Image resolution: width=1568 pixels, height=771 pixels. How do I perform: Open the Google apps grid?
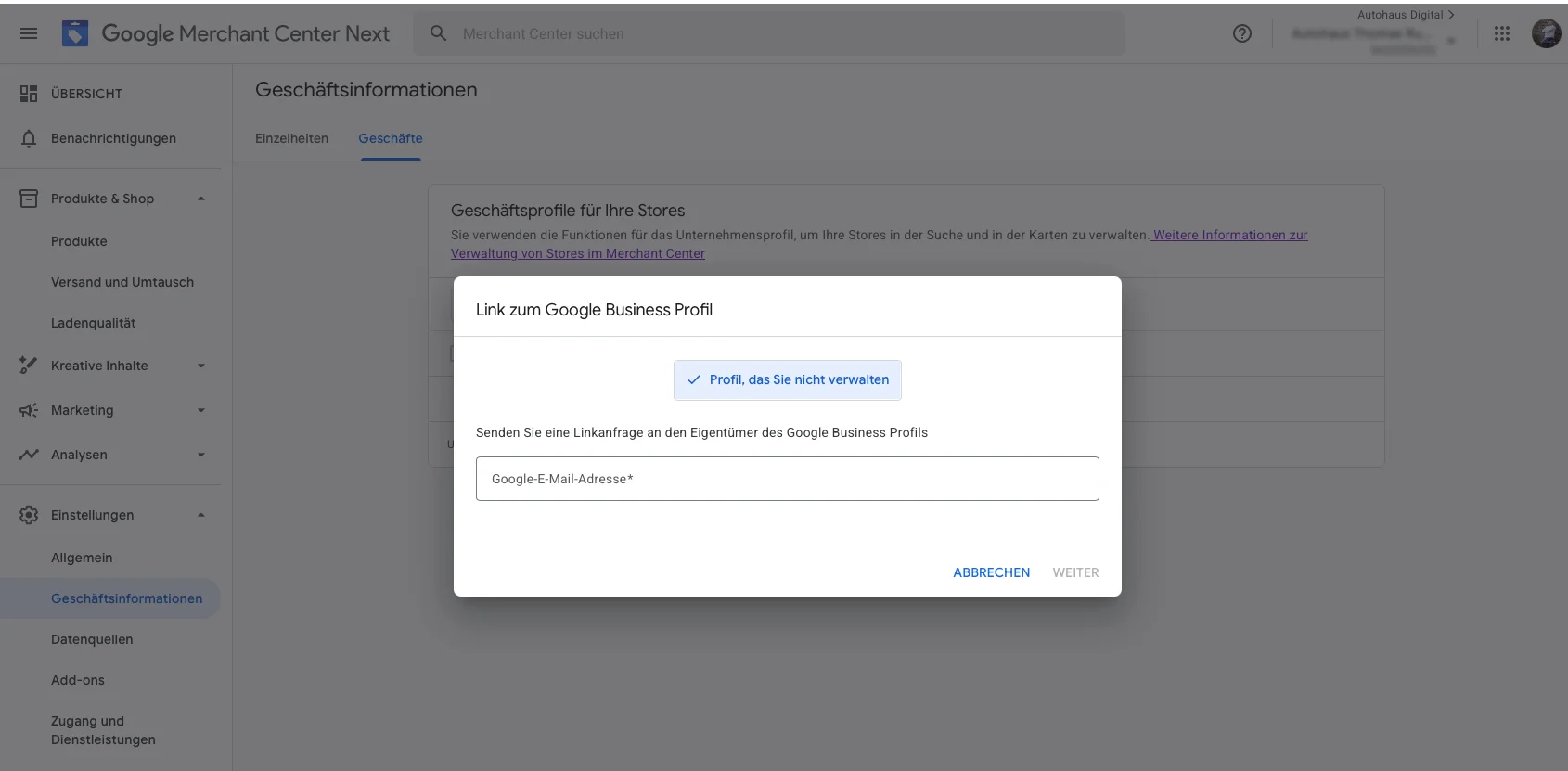1501,33
